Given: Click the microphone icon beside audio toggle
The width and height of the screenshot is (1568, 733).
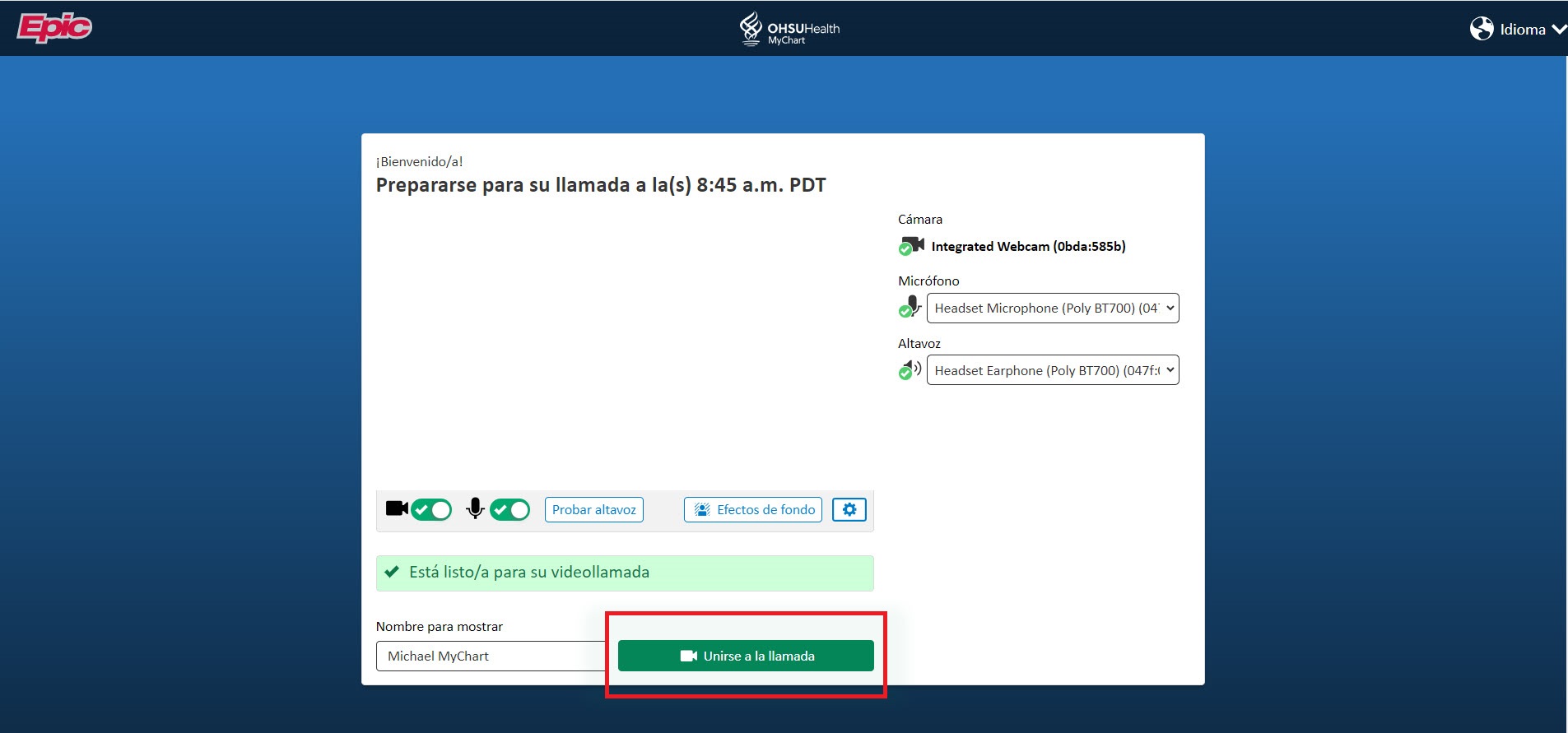Looking at the screenshot, I should click(475, 509).
